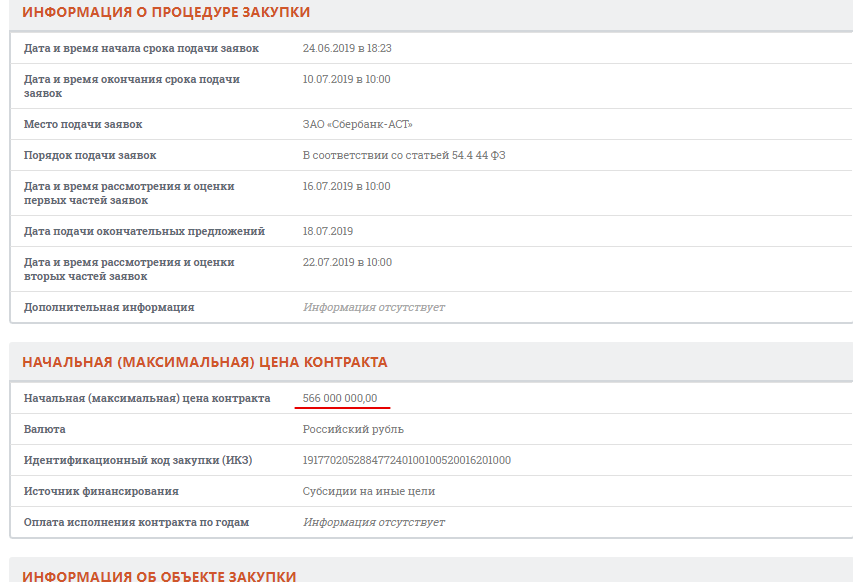Click 'В соответствии со статьей 54.4 44 ФЗ'
The height and width of the screenshot is (582, 853).
point(404,156)
